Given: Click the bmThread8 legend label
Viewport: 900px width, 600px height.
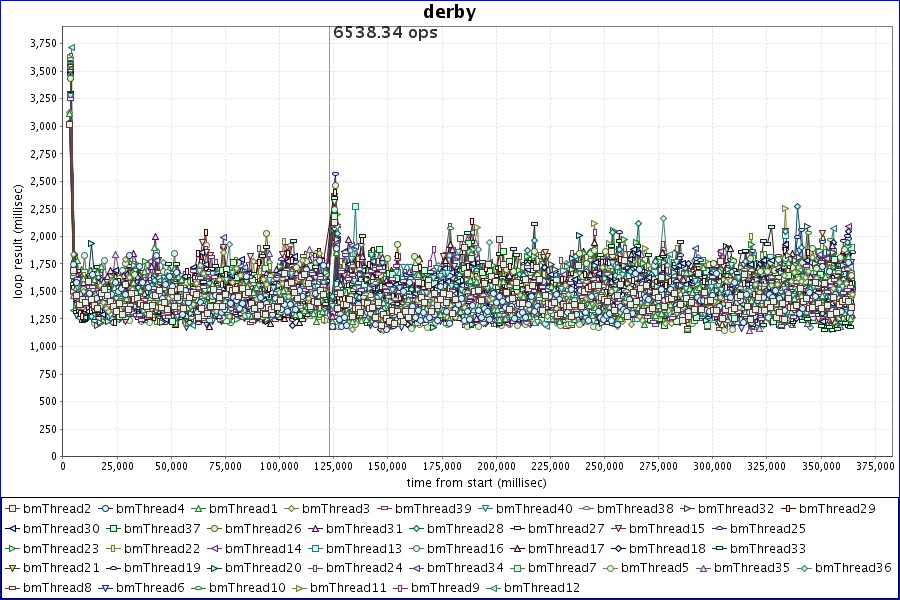Looking at the screenshot, I should [x=57, y=588].
